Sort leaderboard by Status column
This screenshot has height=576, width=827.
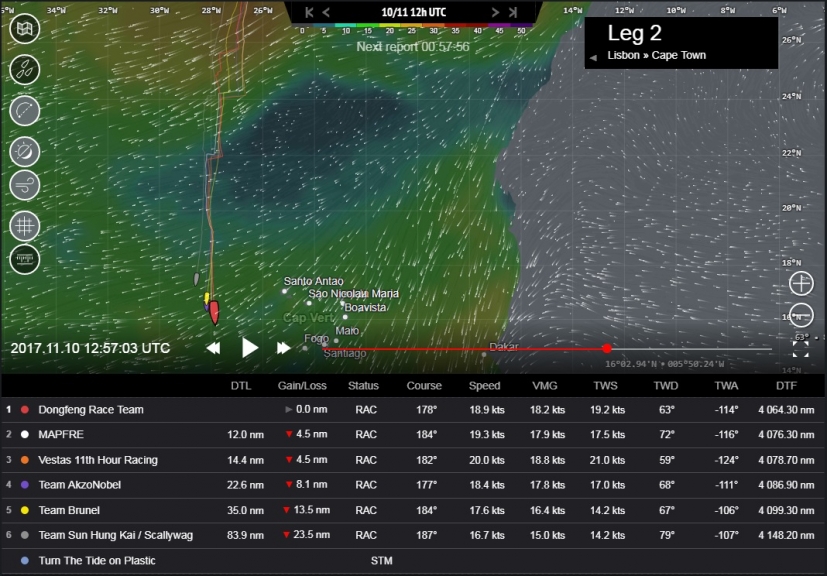tap(363, 386)
